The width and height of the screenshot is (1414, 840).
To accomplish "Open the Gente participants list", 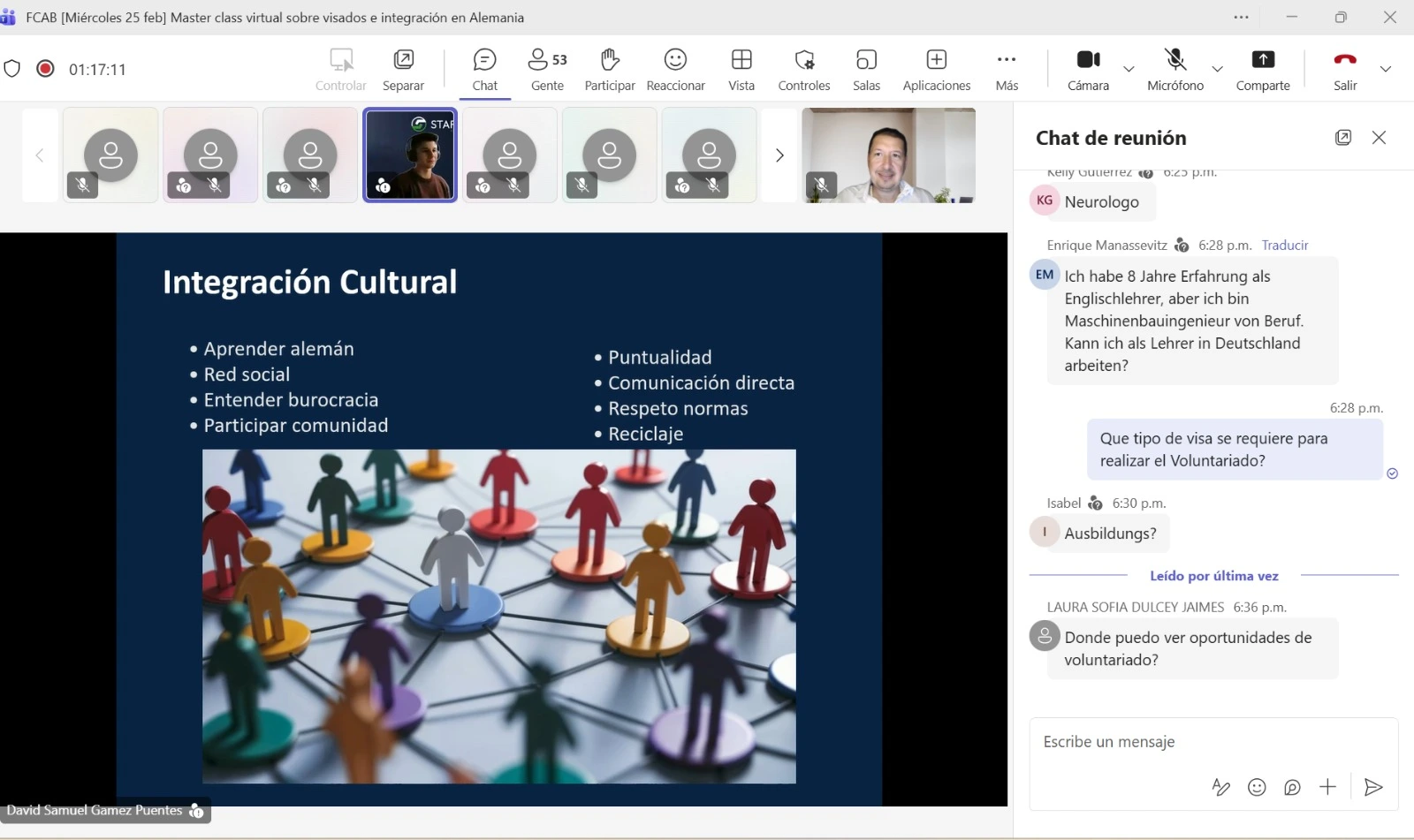I will 547,69.
